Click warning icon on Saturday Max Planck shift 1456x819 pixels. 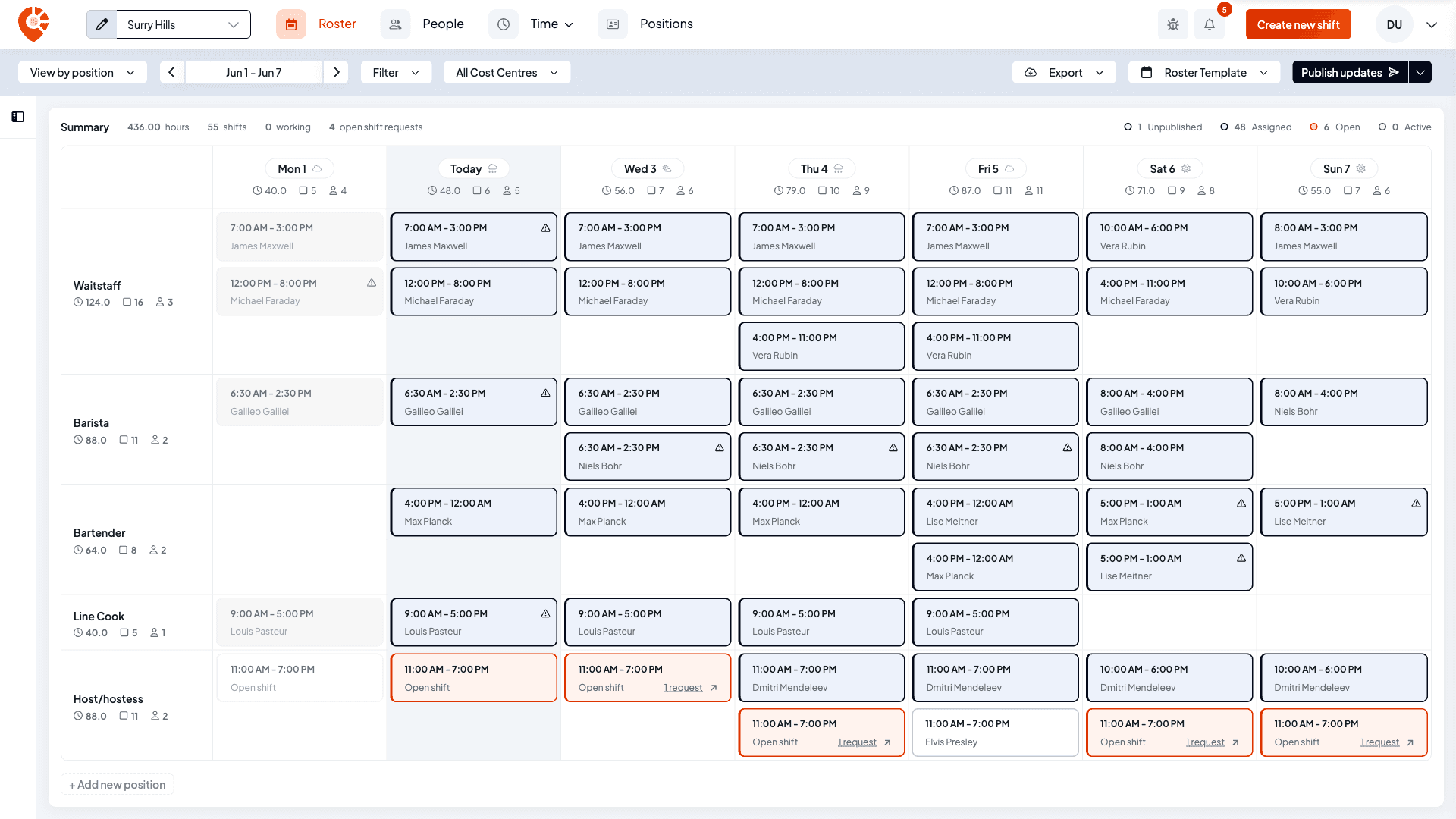pos(1241,504)
